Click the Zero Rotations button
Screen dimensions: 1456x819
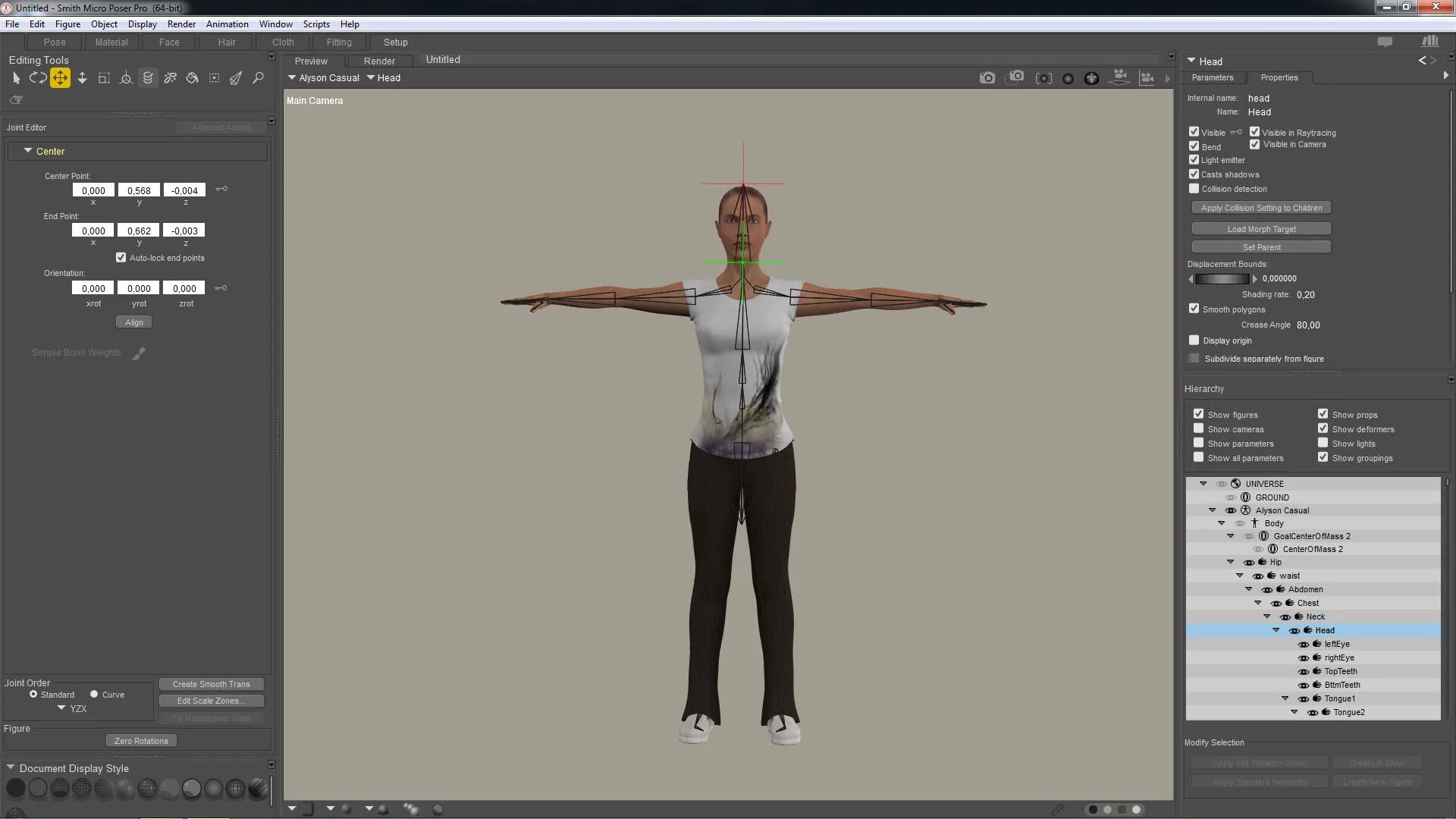pos(141,741)
